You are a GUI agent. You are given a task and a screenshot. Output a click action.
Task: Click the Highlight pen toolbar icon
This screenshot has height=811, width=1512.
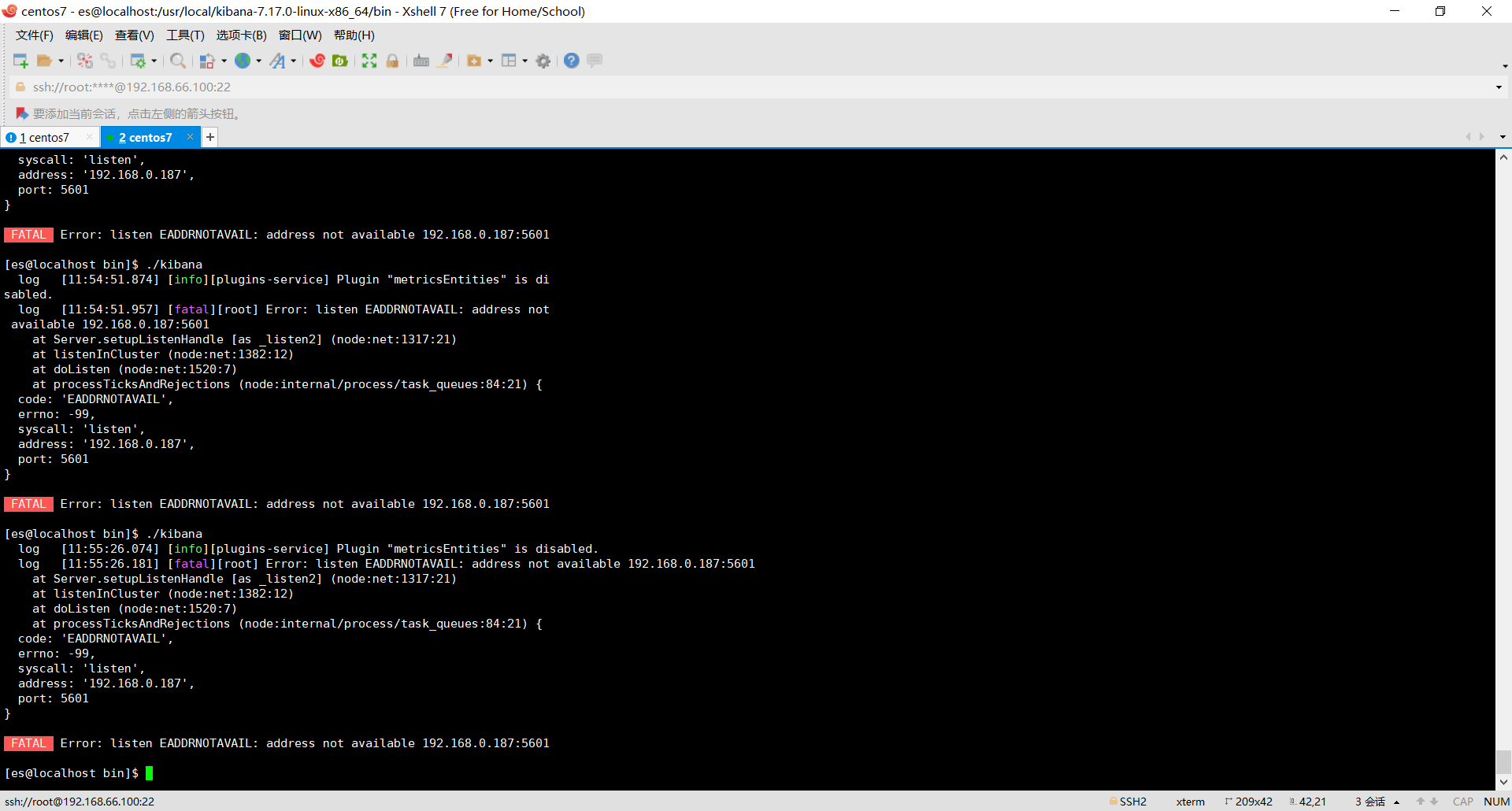[445, 61]
